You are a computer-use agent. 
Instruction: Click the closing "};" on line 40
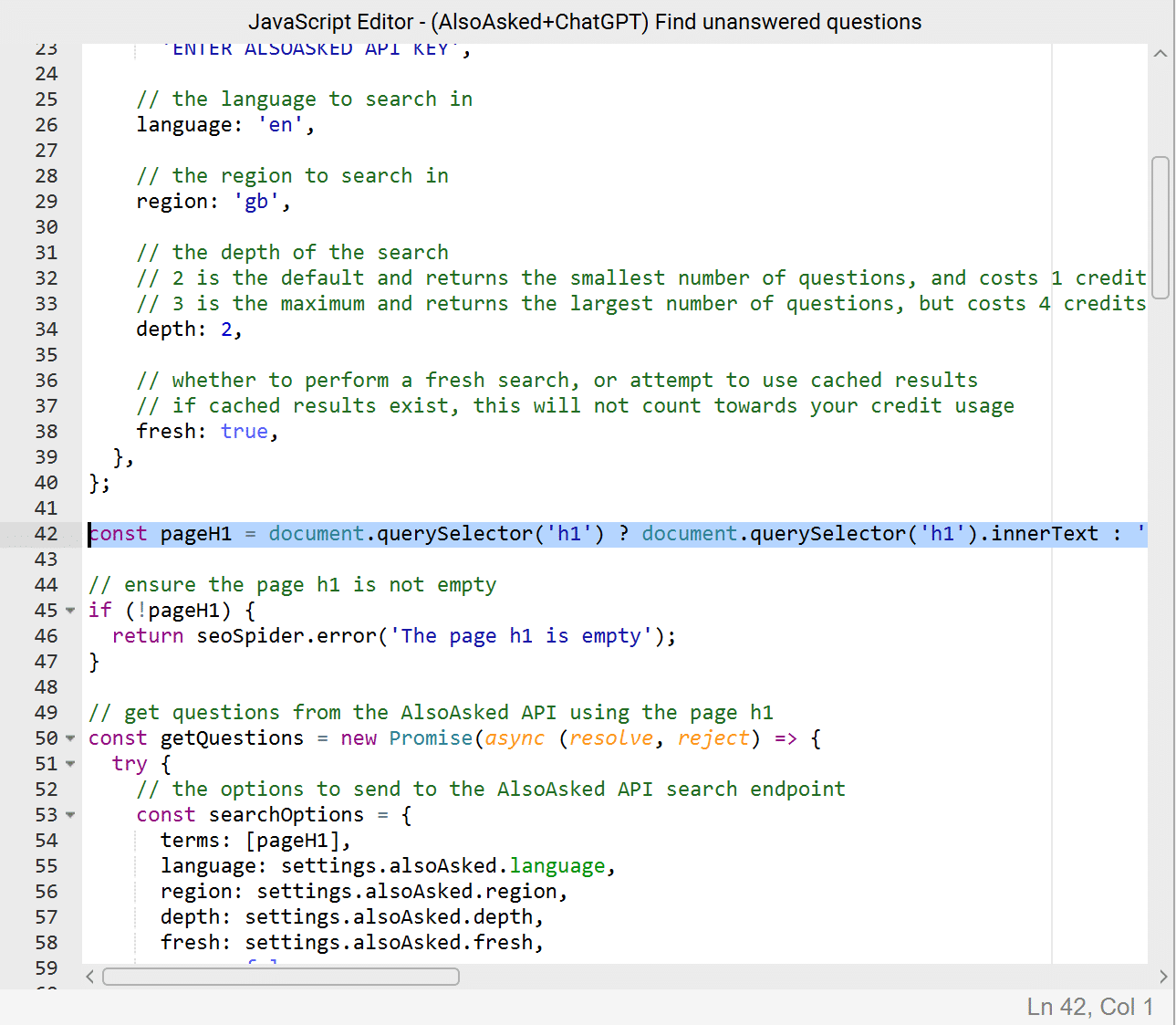[x=99, y=483]
